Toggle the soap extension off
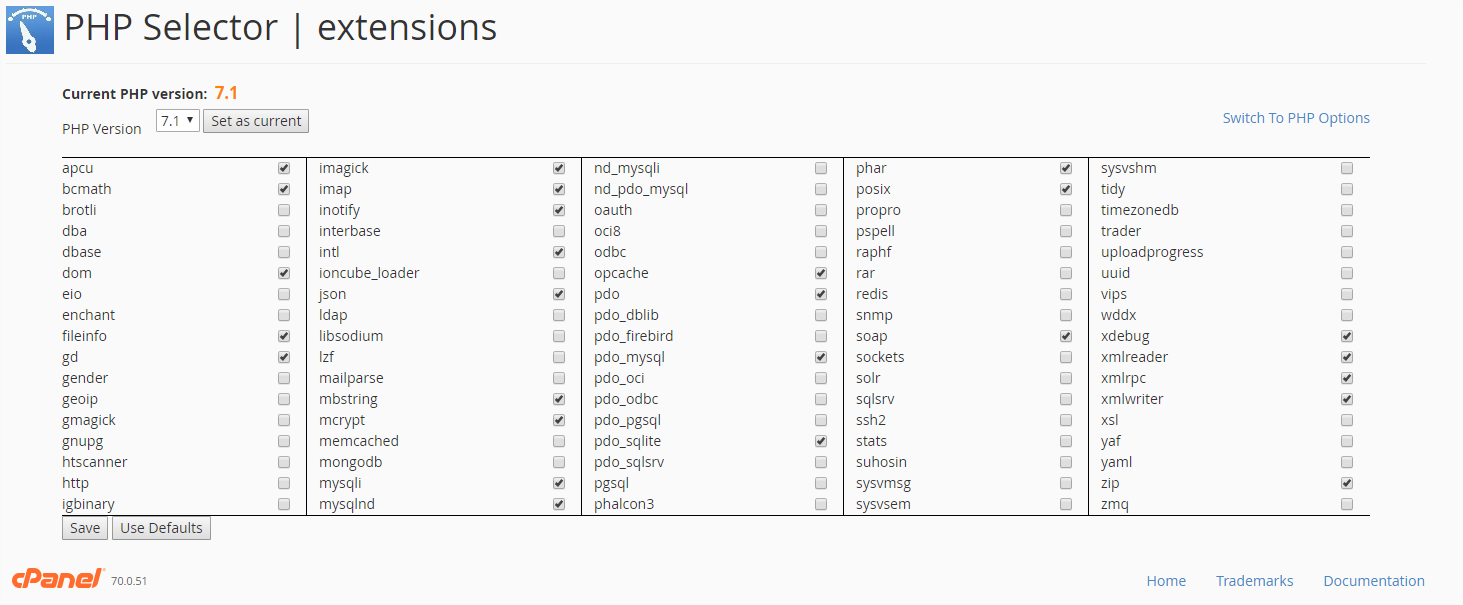 [x=1066, y=336]
